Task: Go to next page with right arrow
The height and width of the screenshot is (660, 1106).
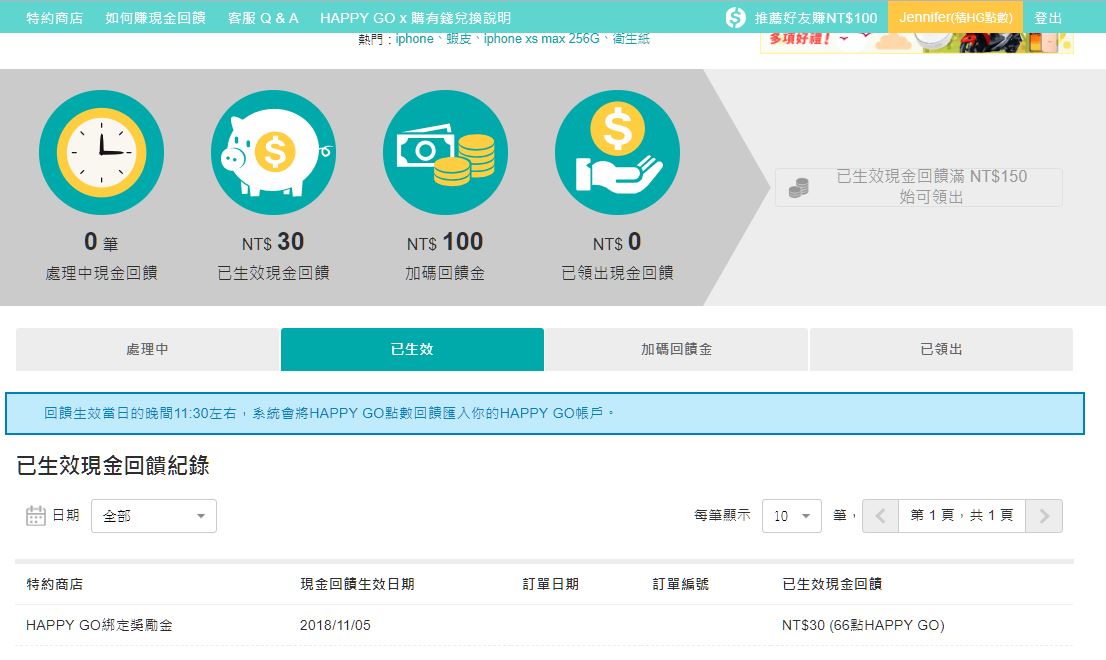Action: click(1044, 516)
